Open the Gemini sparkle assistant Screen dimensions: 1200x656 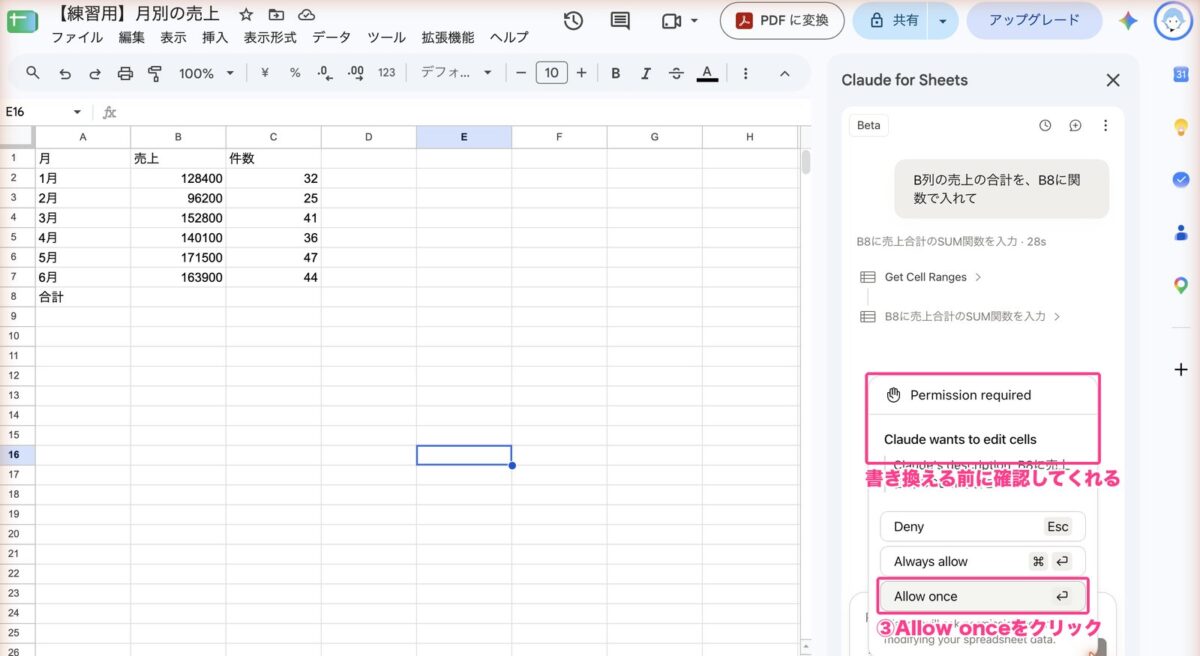point(1129,21)
